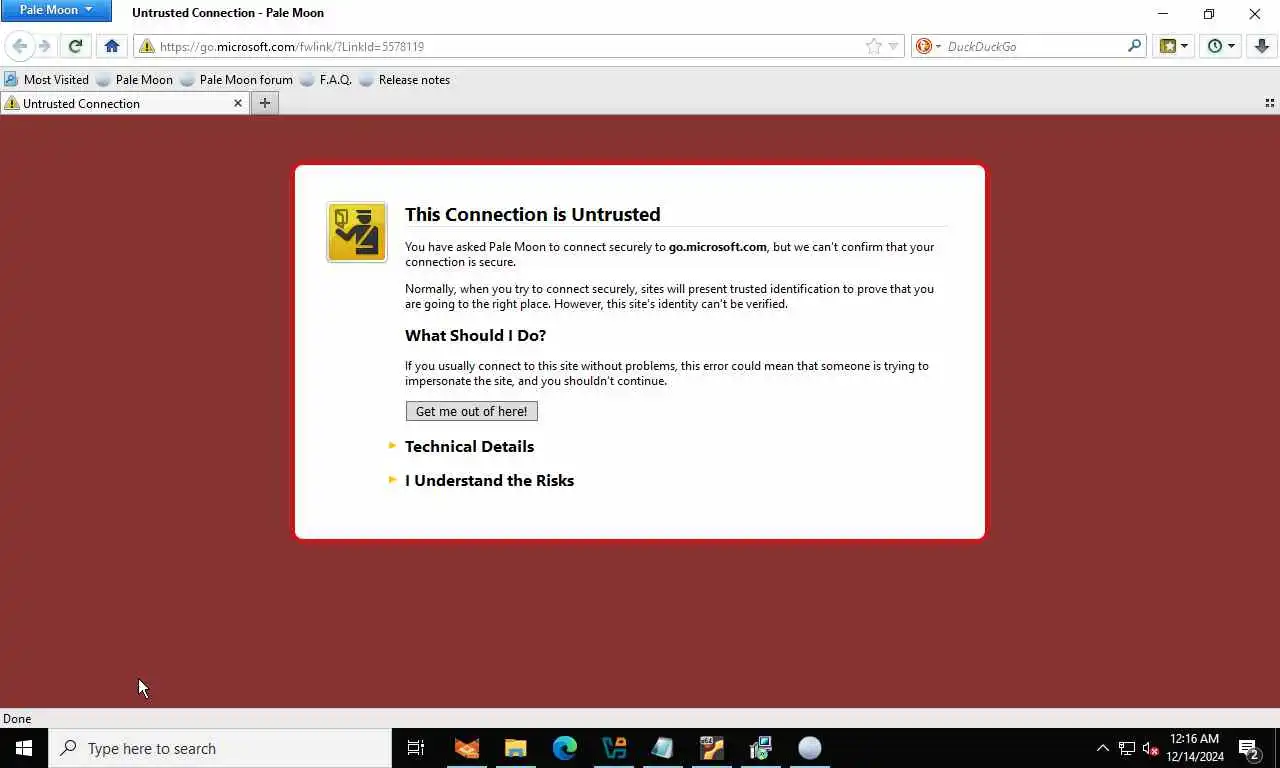The image size is (1280, 768).
Task: Go back one page
Action: point(20,46)
